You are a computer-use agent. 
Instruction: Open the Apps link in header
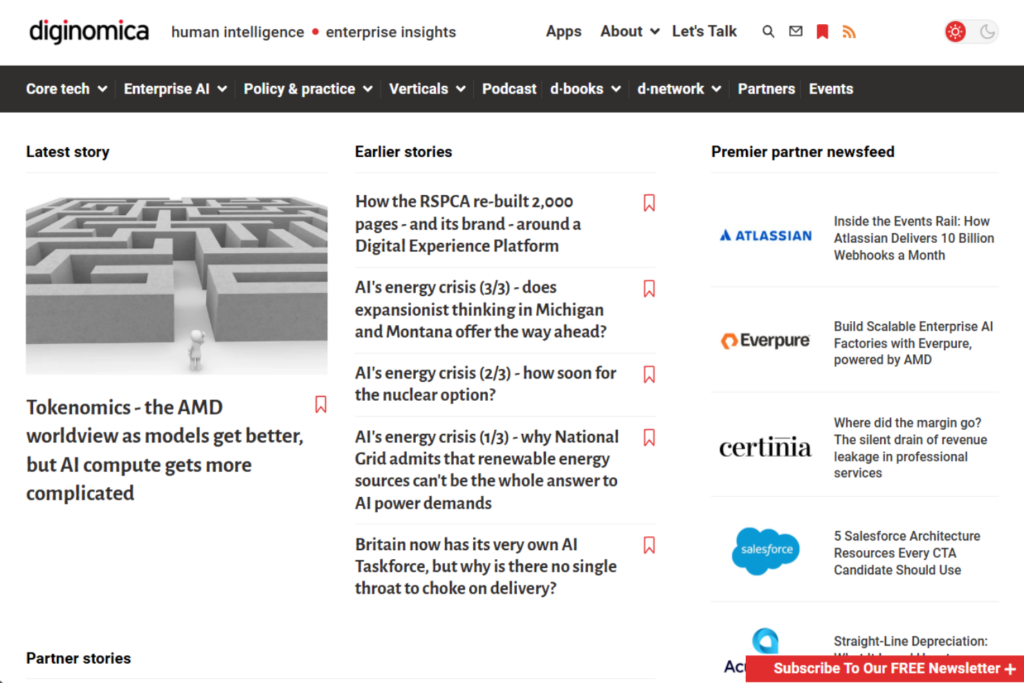pos(564,31)
